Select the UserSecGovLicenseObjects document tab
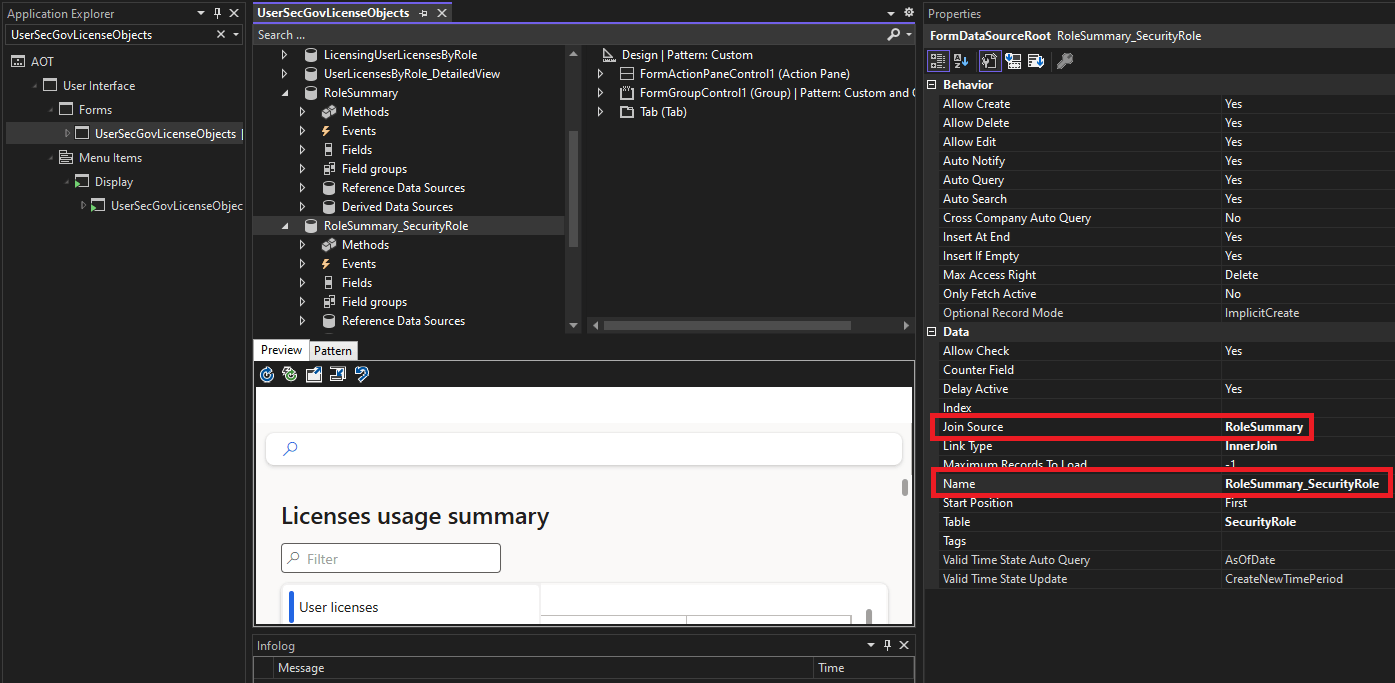 333,12
